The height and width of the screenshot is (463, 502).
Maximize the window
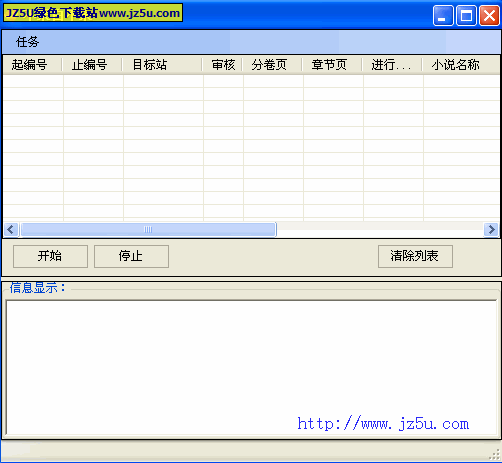tap(466, 15)
